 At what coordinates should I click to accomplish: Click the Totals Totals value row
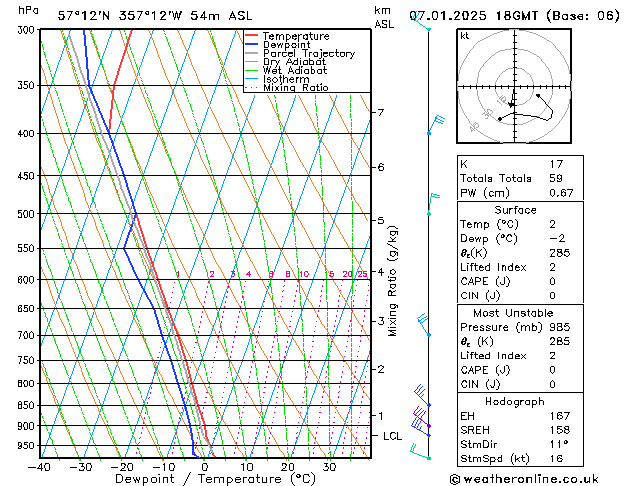[x=512, y=178]
